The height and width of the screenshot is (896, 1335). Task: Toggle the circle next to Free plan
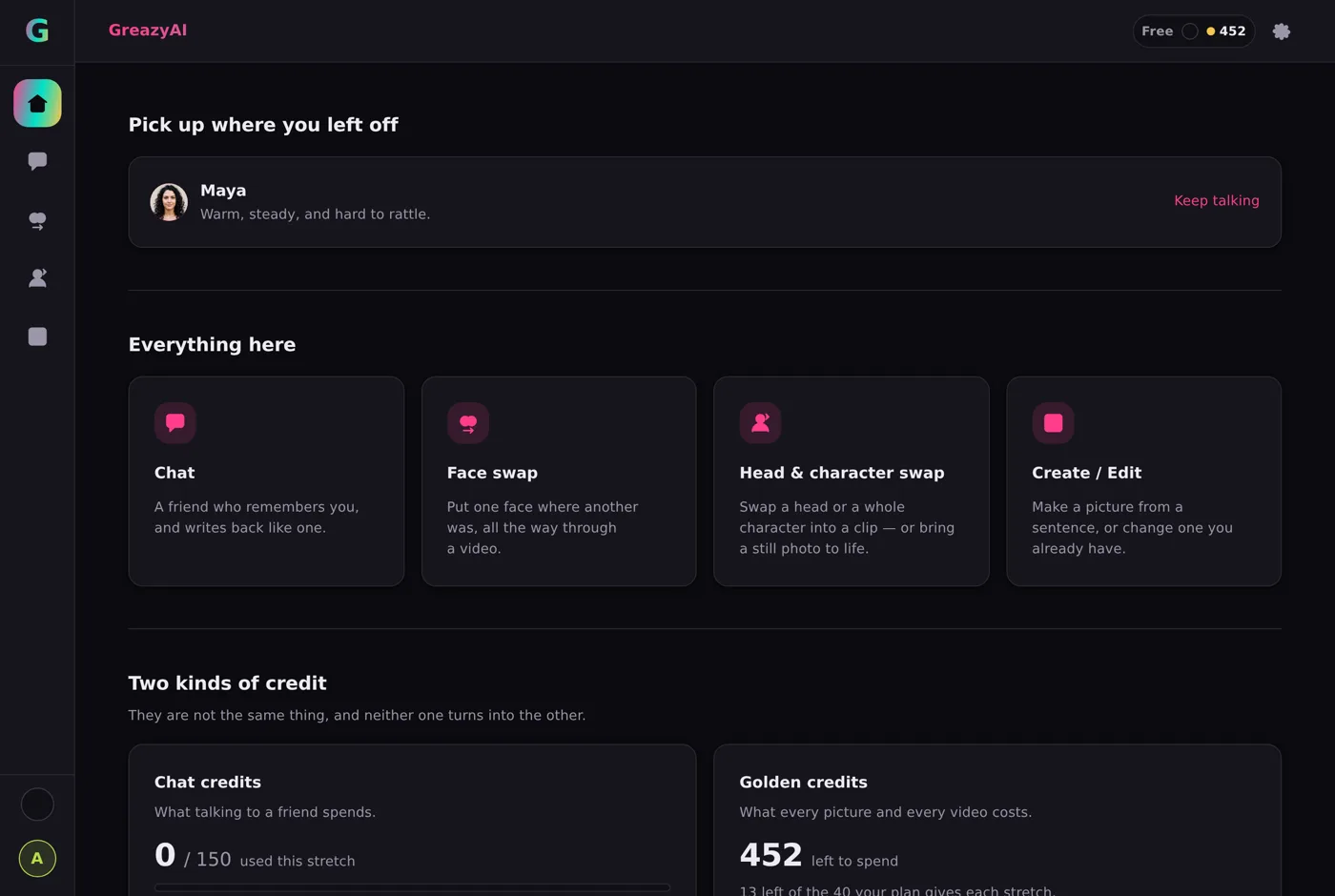[1190, 31]
